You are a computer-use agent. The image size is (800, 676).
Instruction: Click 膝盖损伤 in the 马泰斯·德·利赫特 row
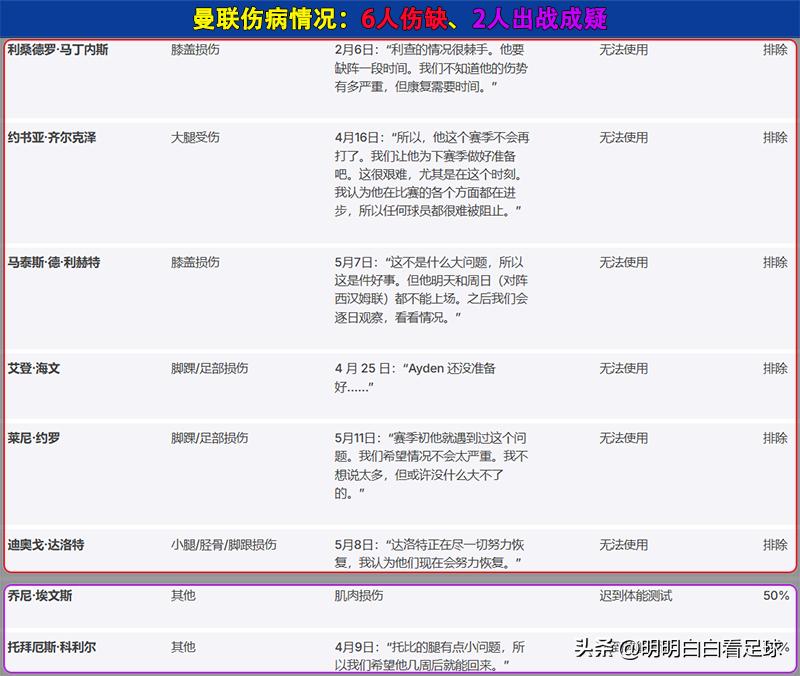click(x=195, y=262)
